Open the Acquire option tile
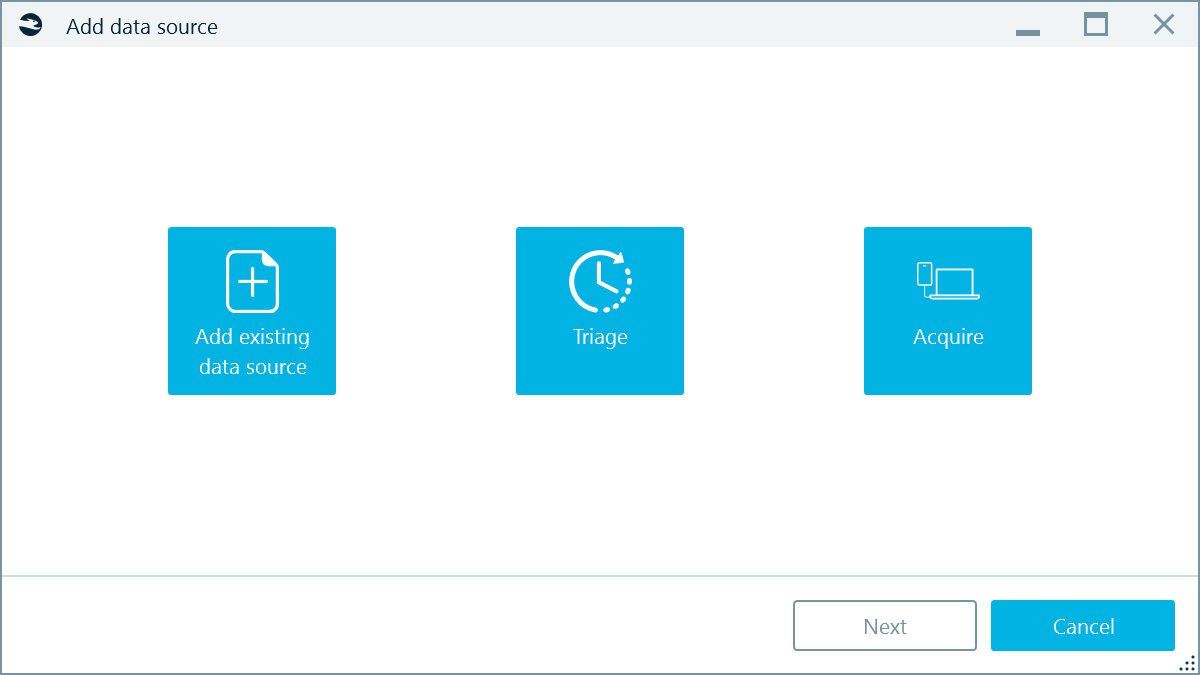The image size is (1200, 675). click(x=948, y=311)
